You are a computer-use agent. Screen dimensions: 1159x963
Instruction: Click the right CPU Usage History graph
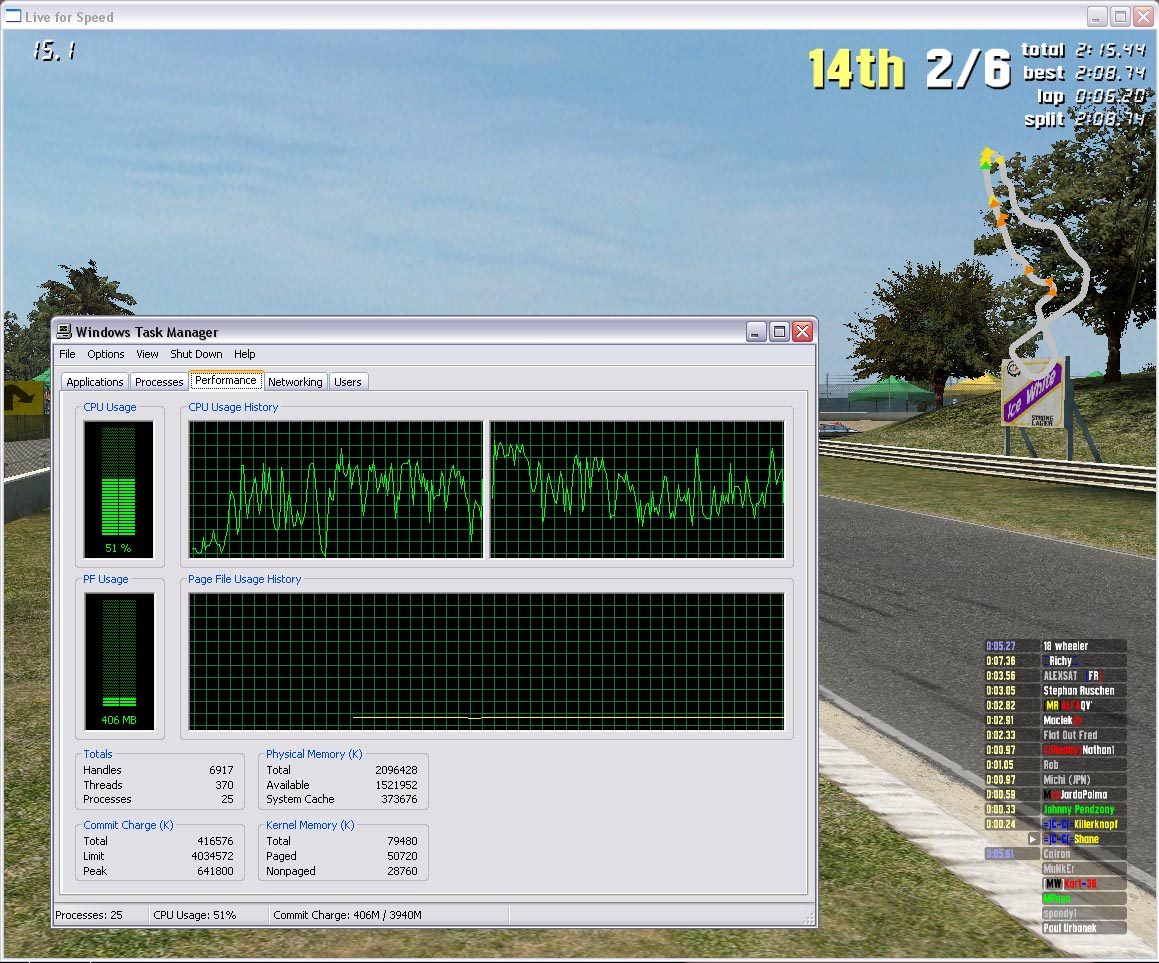(x=637, y=489)
